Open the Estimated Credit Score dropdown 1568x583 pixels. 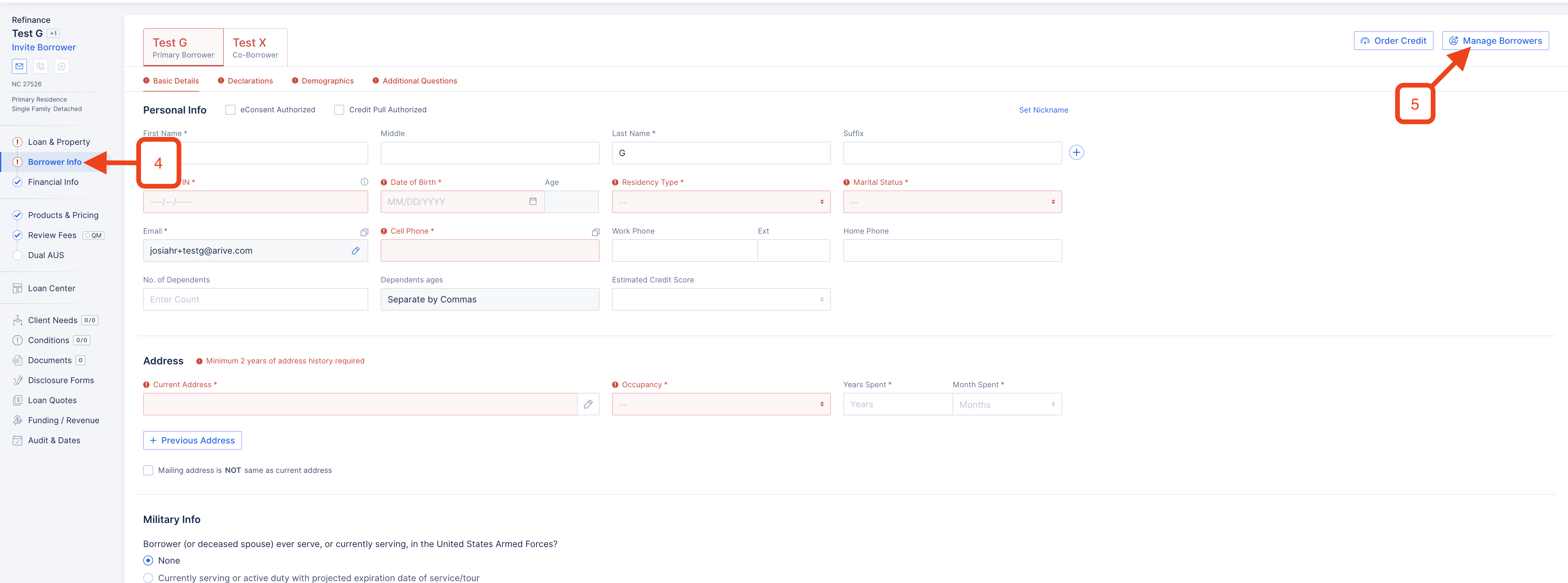click(x=721, y=299)
